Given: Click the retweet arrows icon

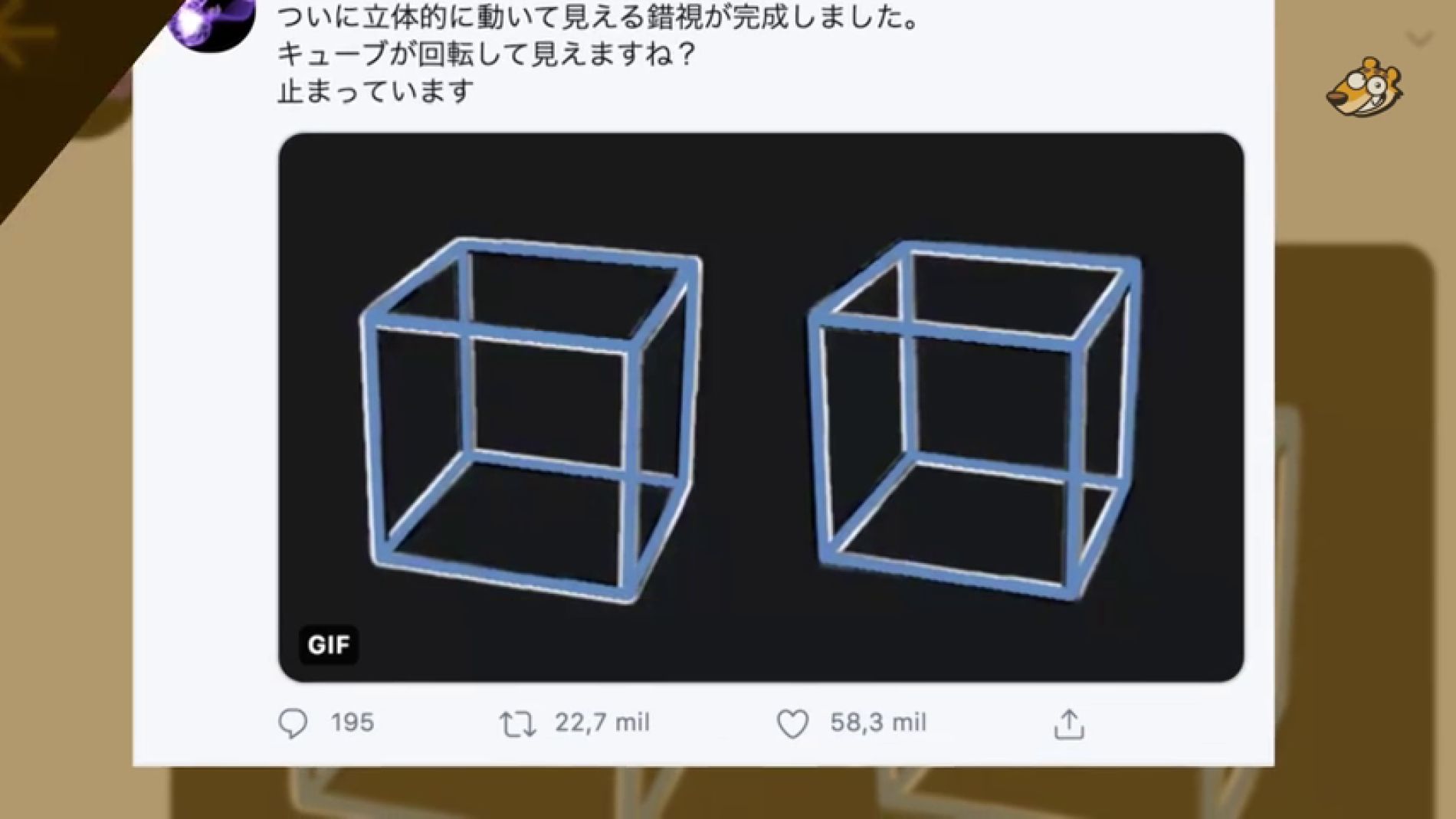Looking at the screenshot, I should (x=517, y=724).
